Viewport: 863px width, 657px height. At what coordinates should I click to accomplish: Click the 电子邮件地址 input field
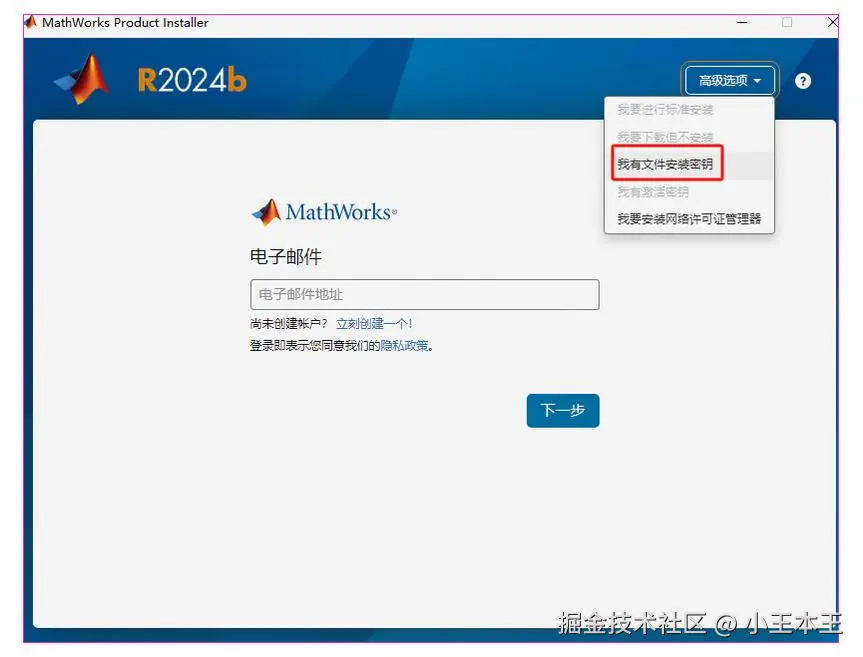point(424,294)
